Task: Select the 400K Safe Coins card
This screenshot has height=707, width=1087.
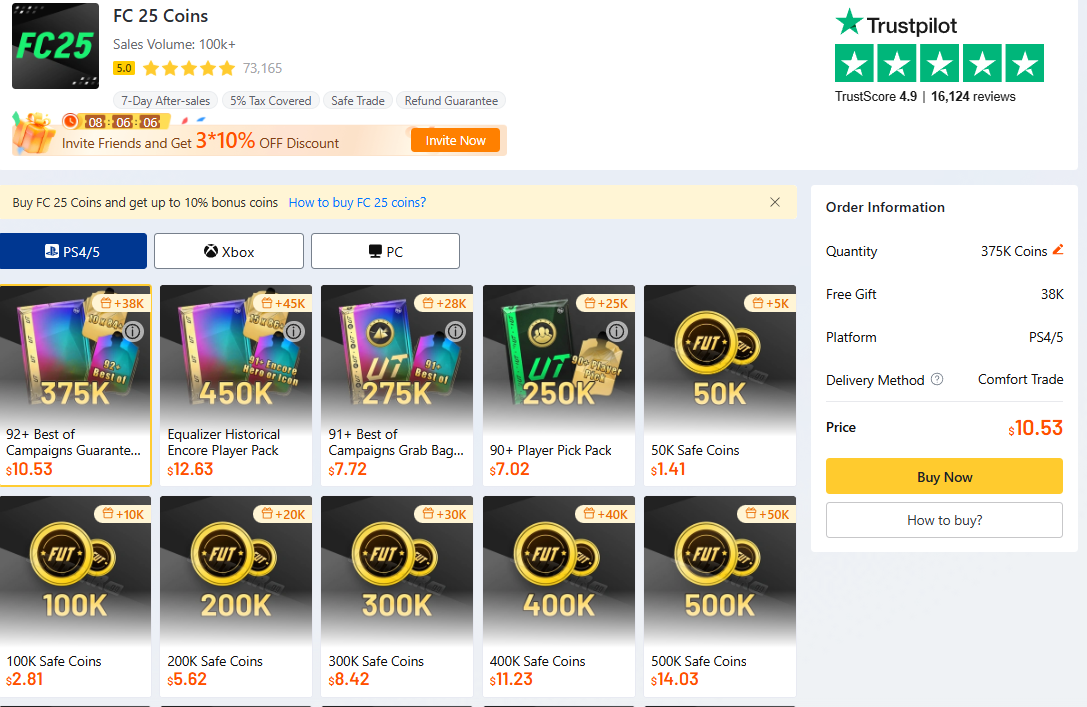Action: 559,596
